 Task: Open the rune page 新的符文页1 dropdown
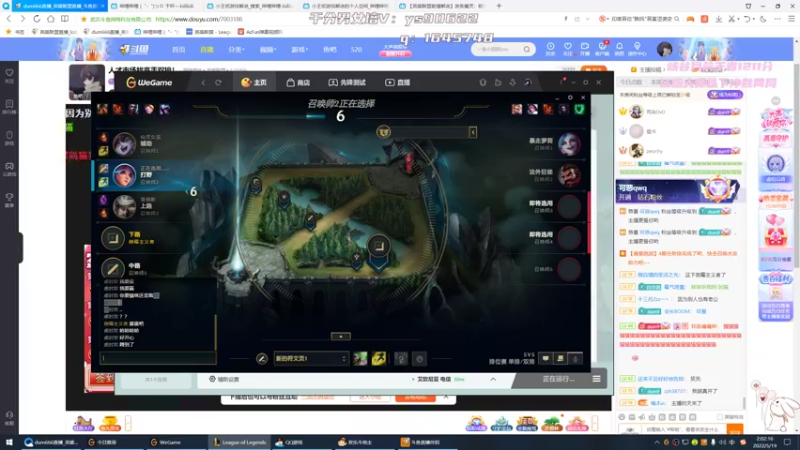point(310,359)
